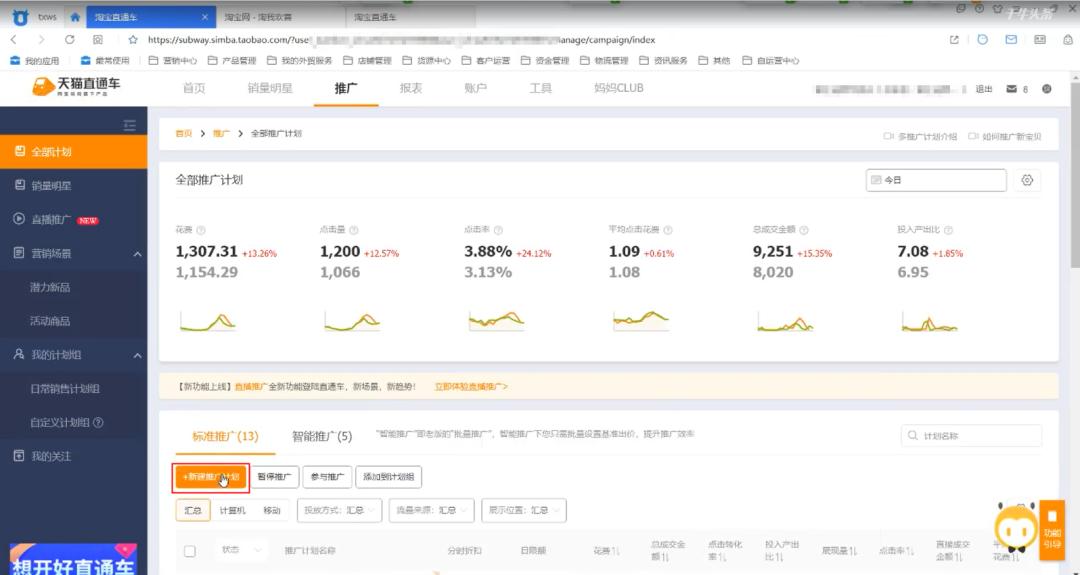Collapse the left sidebar with the menu icon
1080x575 pixels.
(129, 125)
